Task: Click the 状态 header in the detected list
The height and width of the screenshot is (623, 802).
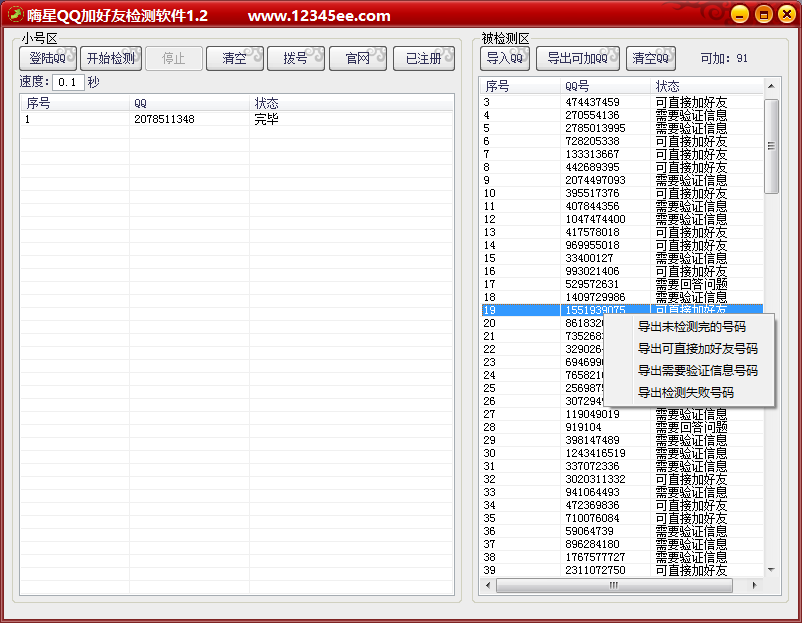Action: coord(706,86)
